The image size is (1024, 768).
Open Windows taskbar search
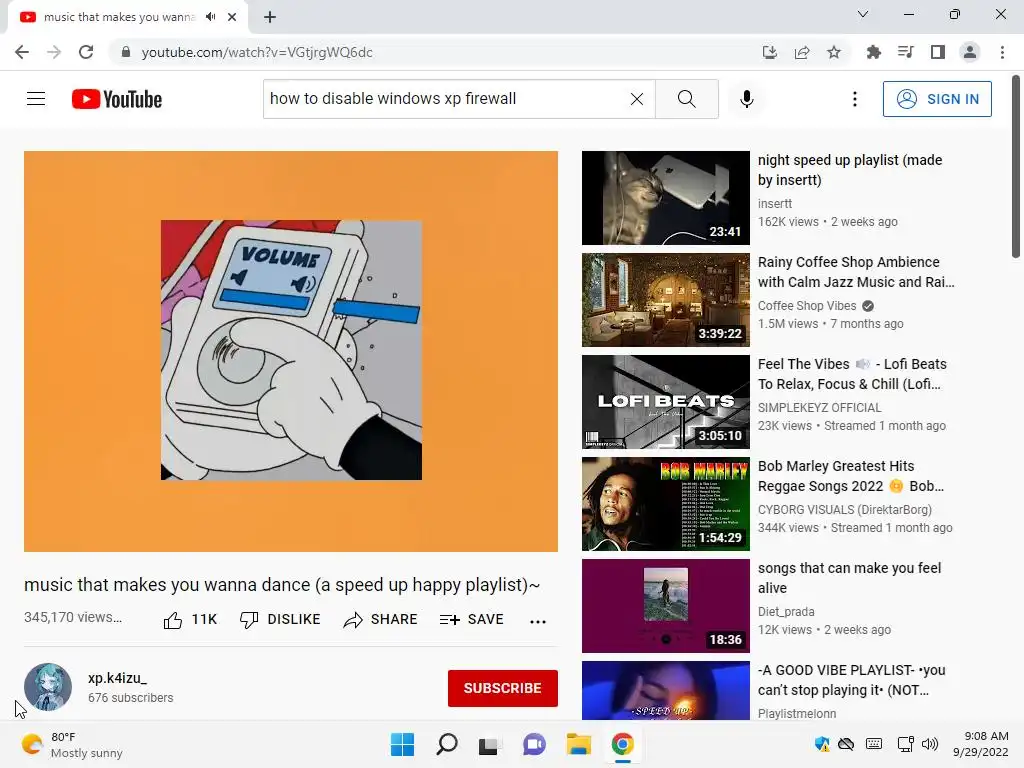coord(447,744)
